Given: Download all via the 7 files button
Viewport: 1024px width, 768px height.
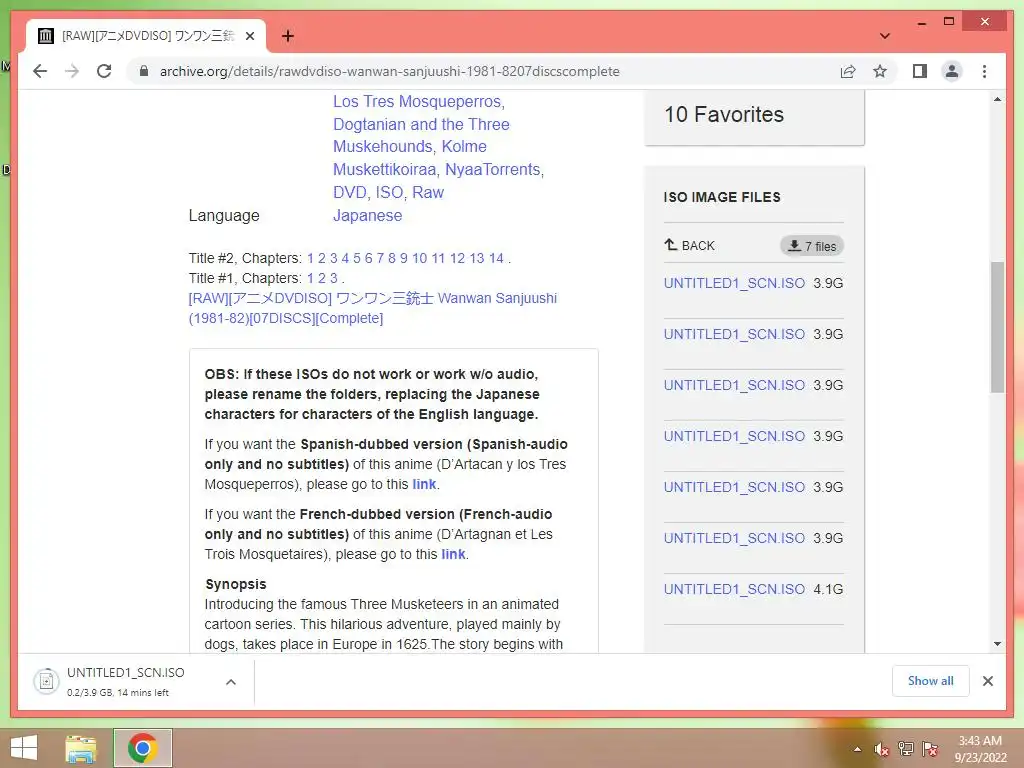Looking at the screenshot, I should coord(812,246).
